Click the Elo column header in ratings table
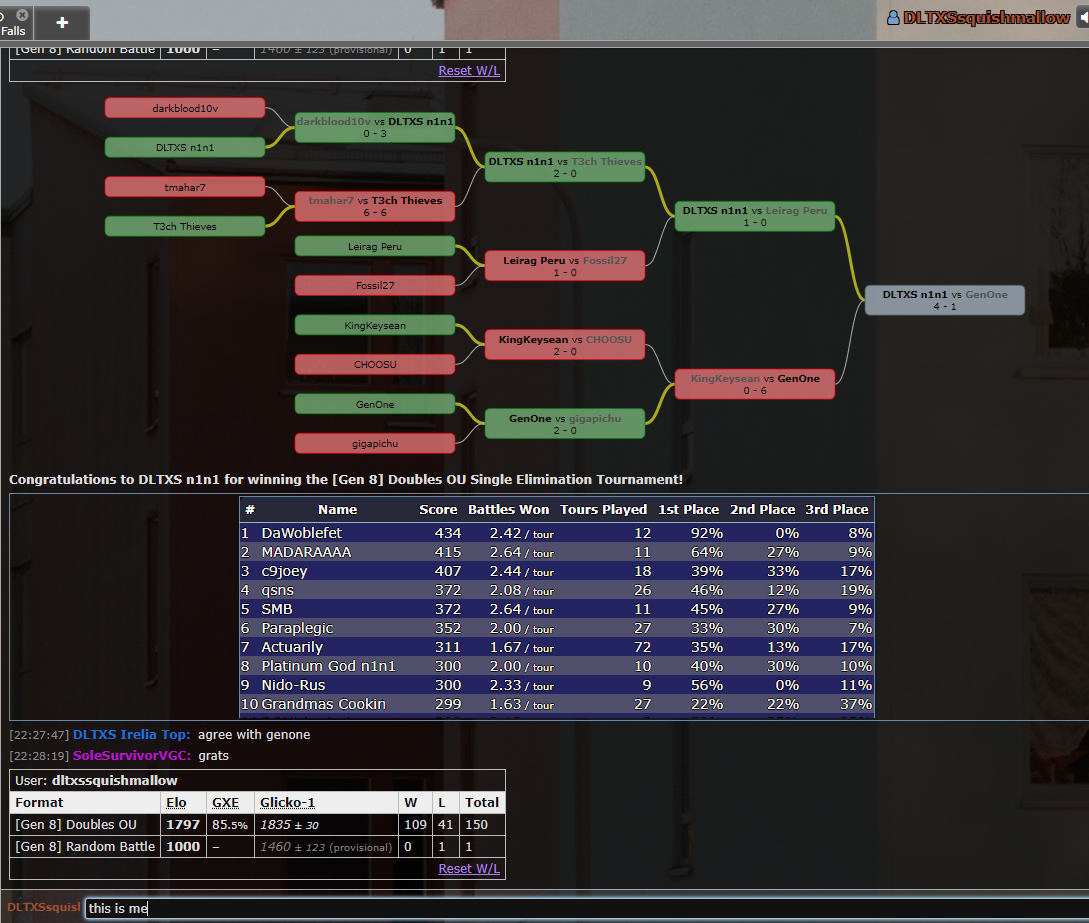The height and width of the screenshot is (923, 1089). (x=175, y=802)
